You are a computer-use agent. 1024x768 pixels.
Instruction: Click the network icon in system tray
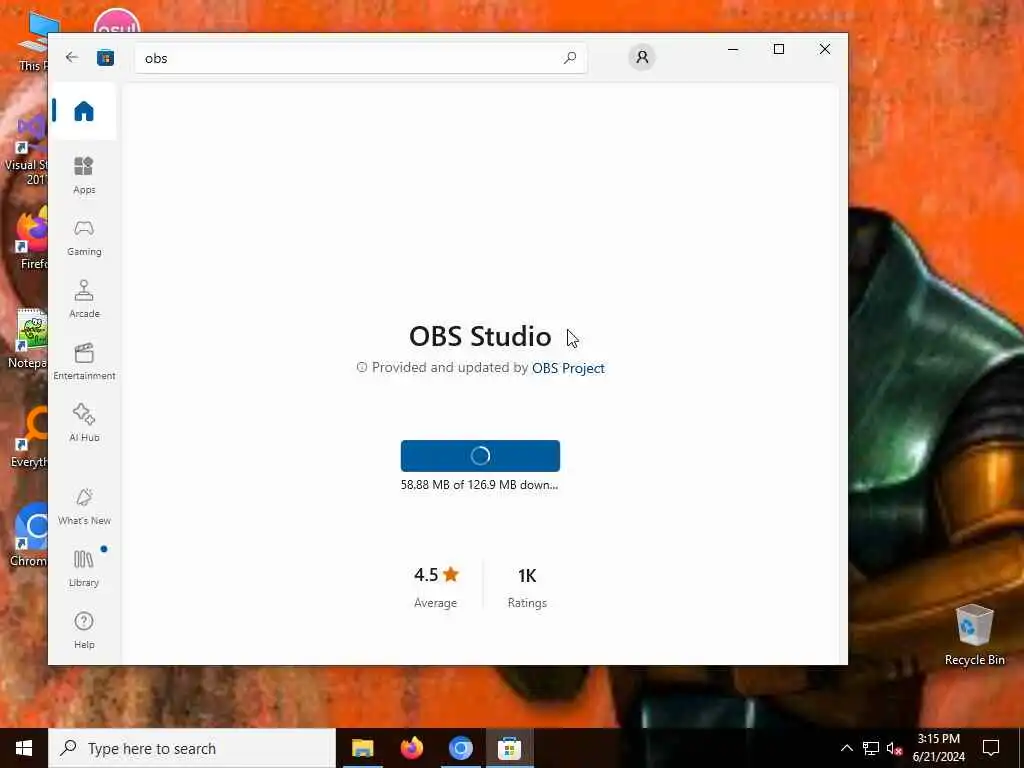point(871,748)
